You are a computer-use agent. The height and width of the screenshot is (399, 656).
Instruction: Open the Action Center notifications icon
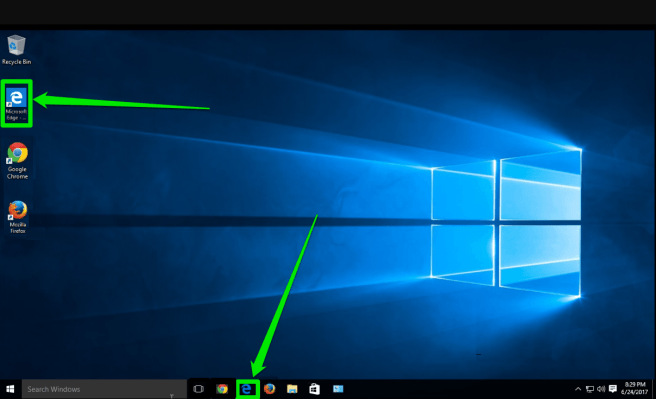click(x=613, y=389)
